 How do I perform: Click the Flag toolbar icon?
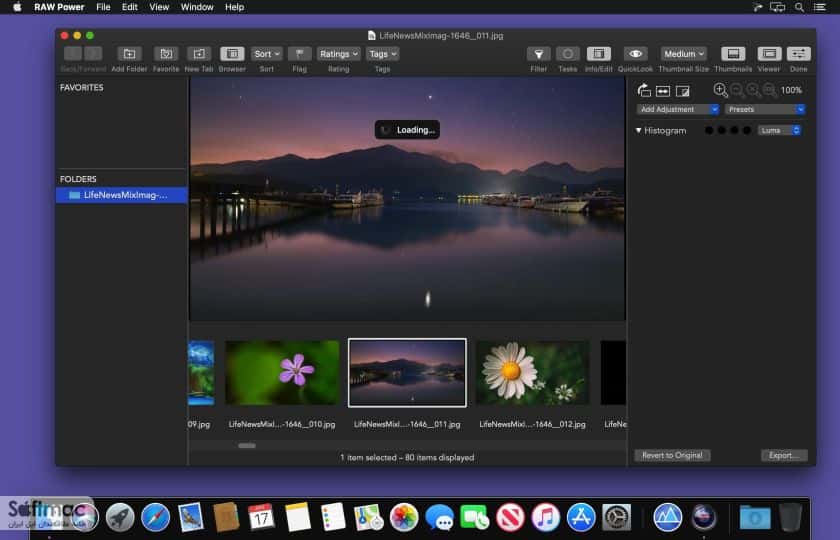299,54
